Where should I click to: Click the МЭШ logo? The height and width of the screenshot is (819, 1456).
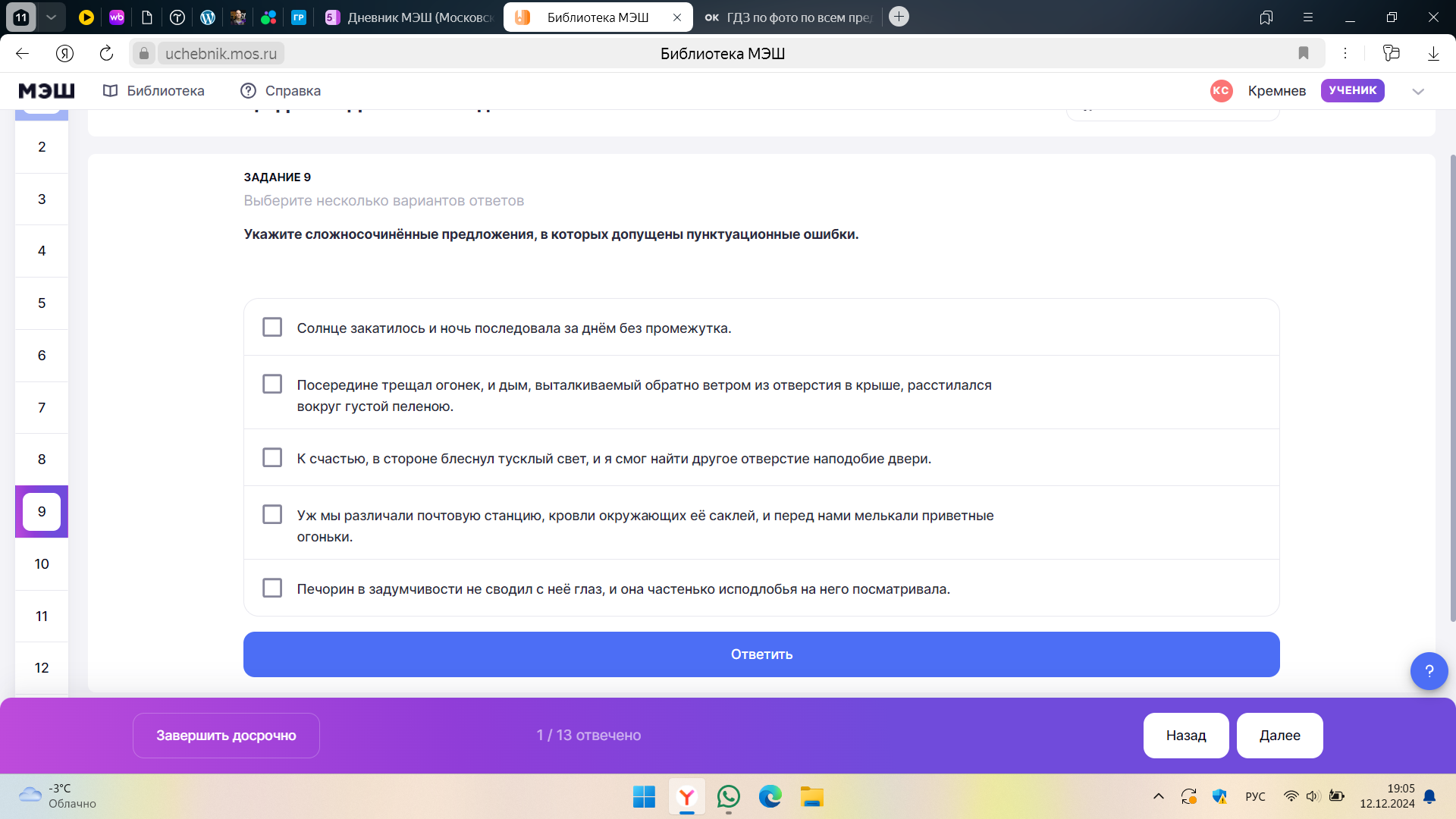click(46, 90)
